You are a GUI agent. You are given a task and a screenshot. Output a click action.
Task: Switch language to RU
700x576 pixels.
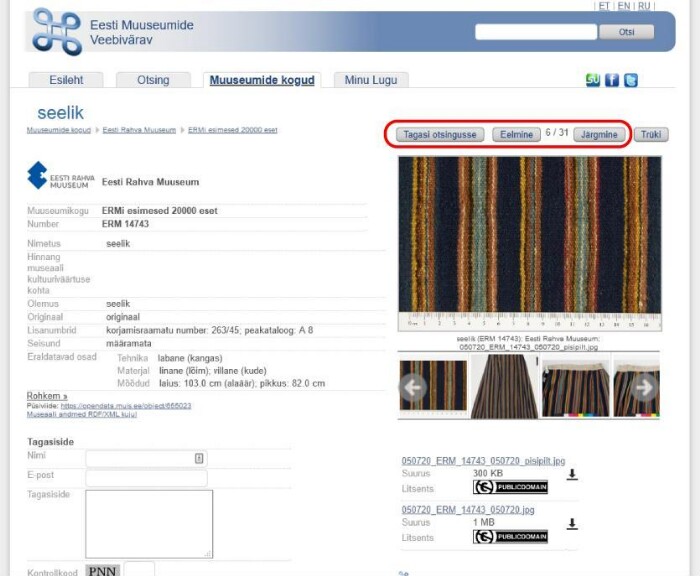coord(645,6)
